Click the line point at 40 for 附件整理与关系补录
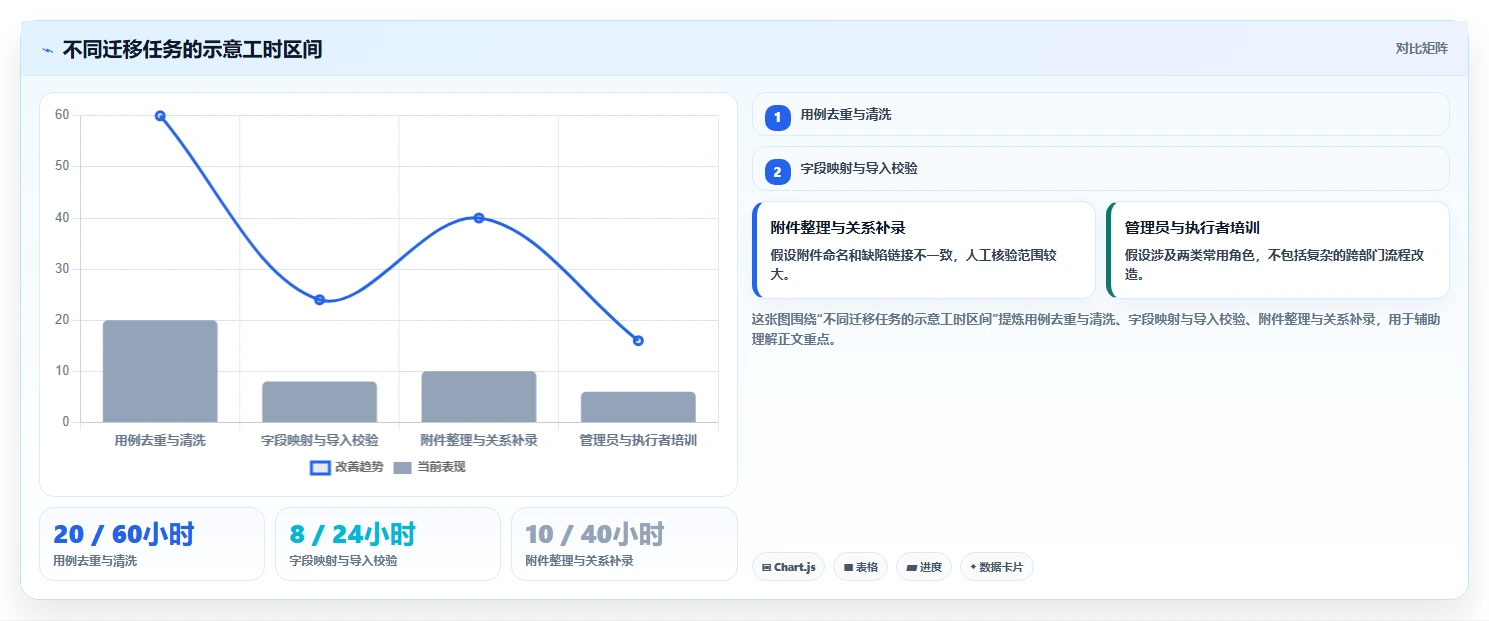Viewport: 1489px width, 621px height. 479,218
